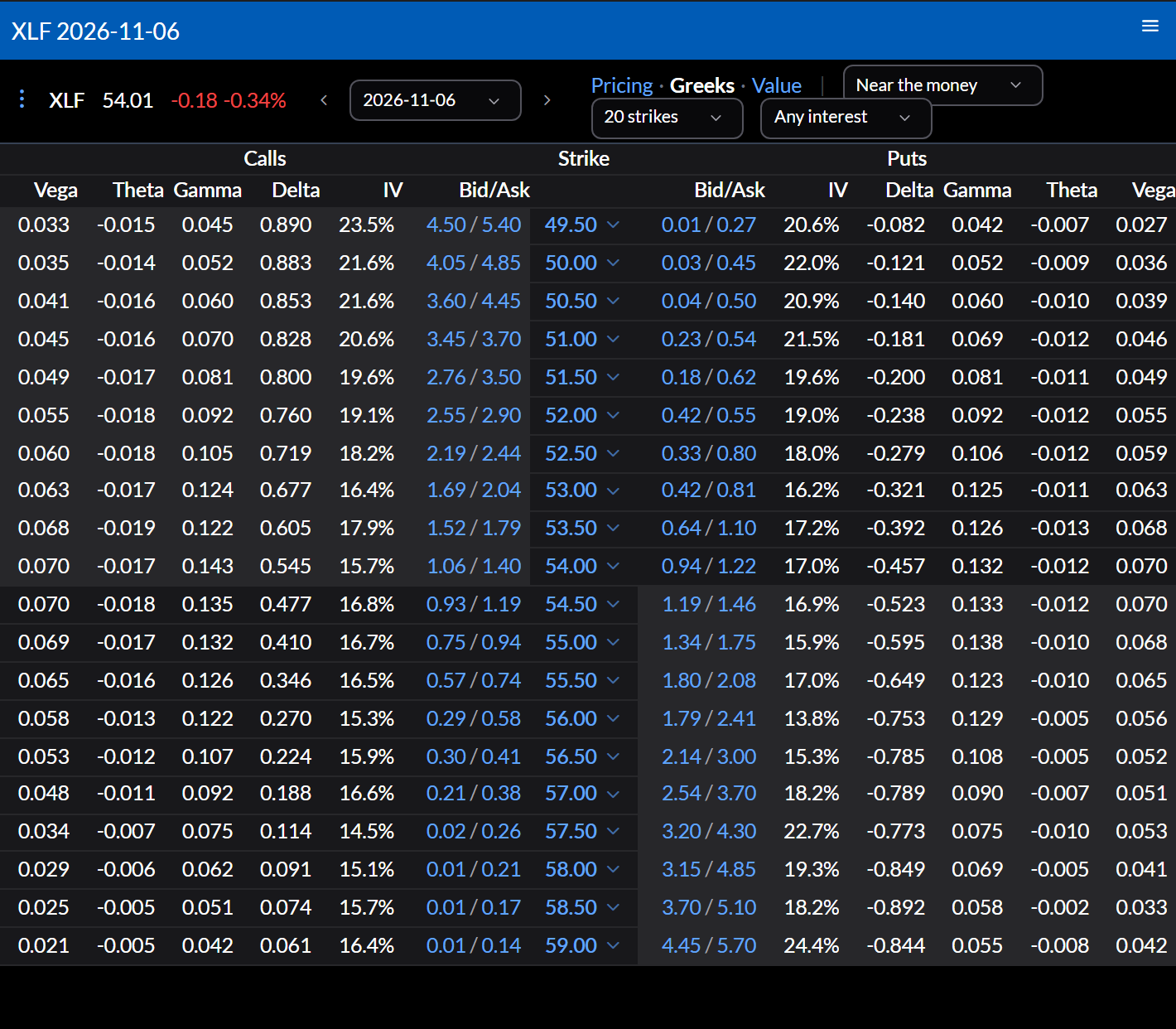Open the 20 strikes dropdown

click(x=668, y=118)
